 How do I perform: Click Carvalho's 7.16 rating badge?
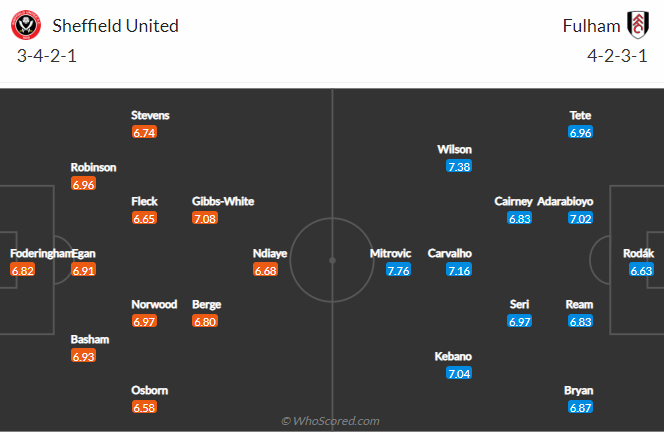tap(459, 270)
